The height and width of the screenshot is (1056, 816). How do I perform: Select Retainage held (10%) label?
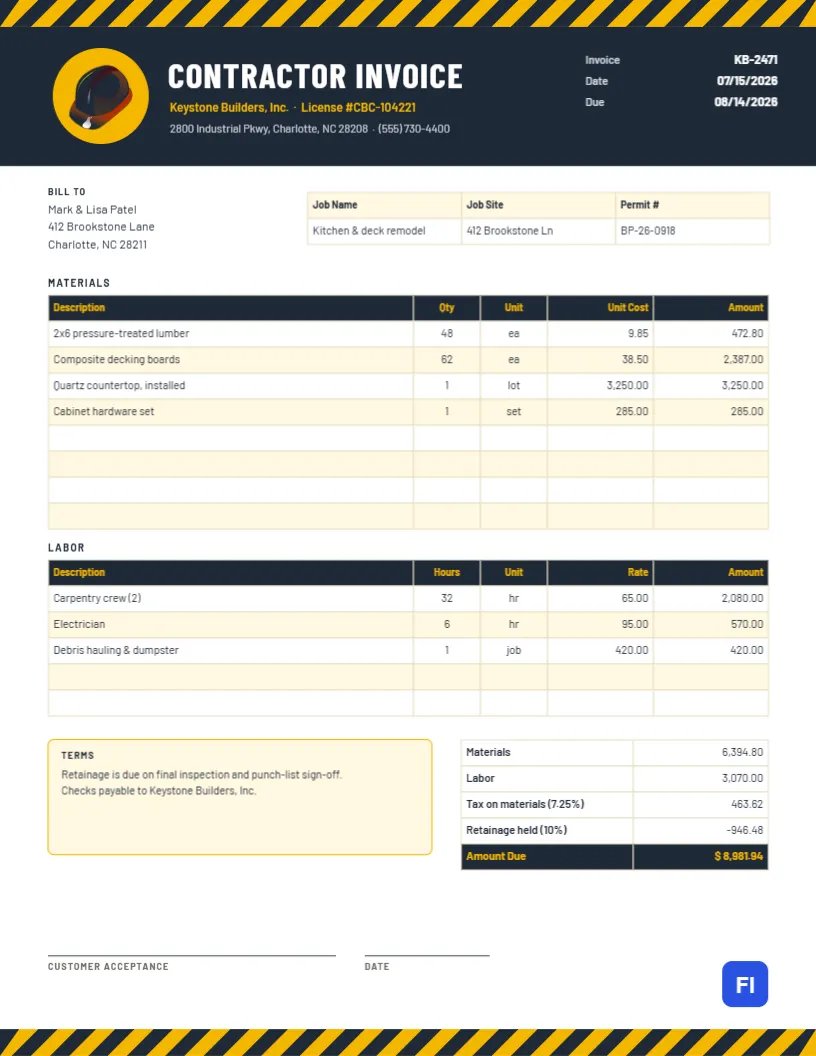pos(516,830)
